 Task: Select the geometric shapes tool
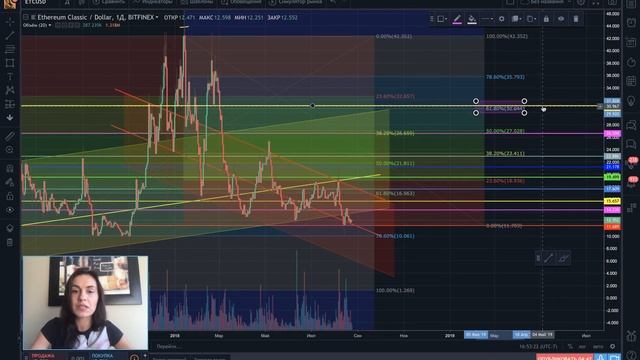tap(10, 63)
